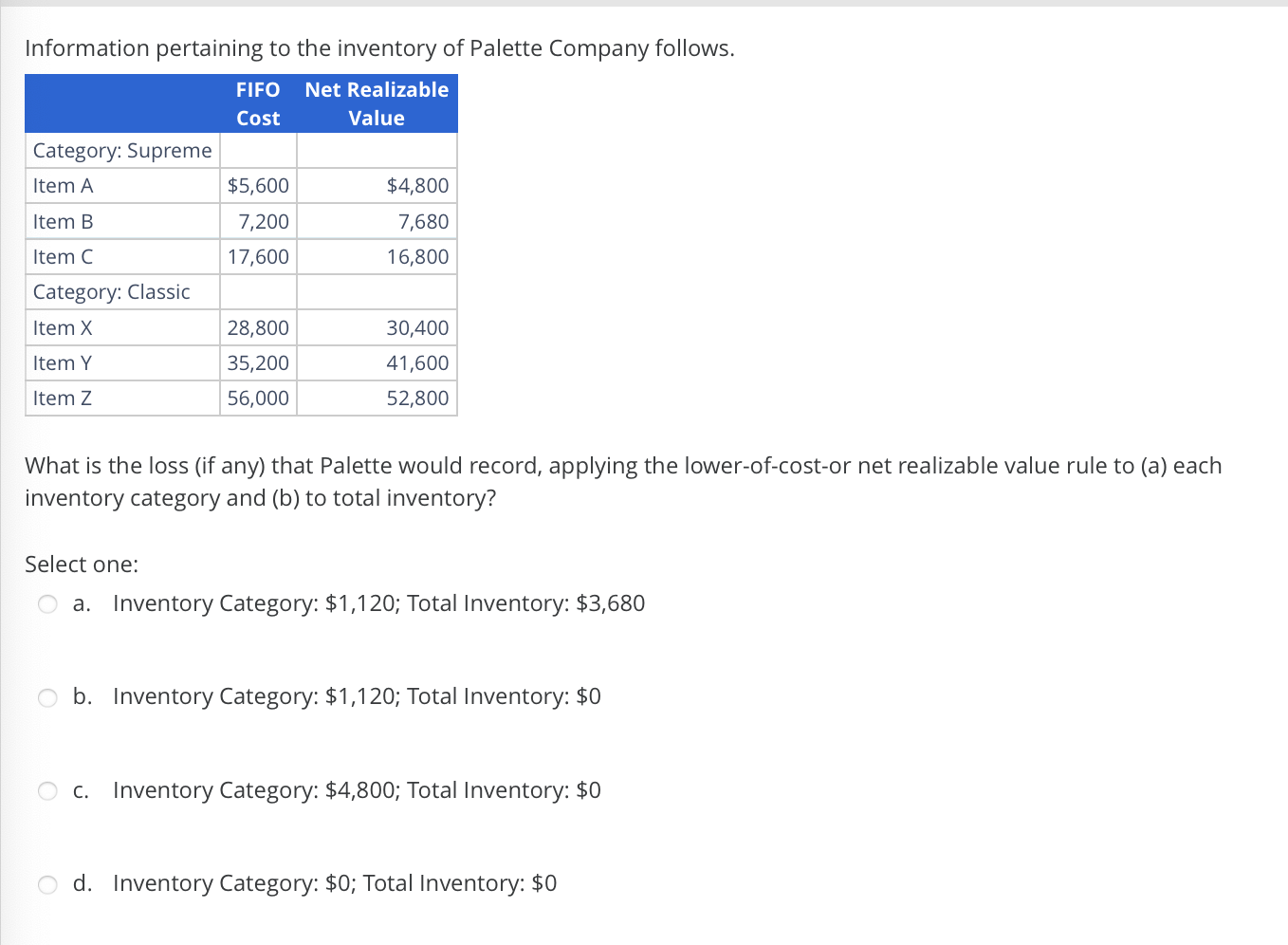Click the Palette Company introduction sentence
The image size is (1288, 945).
[x=379, y=47]
